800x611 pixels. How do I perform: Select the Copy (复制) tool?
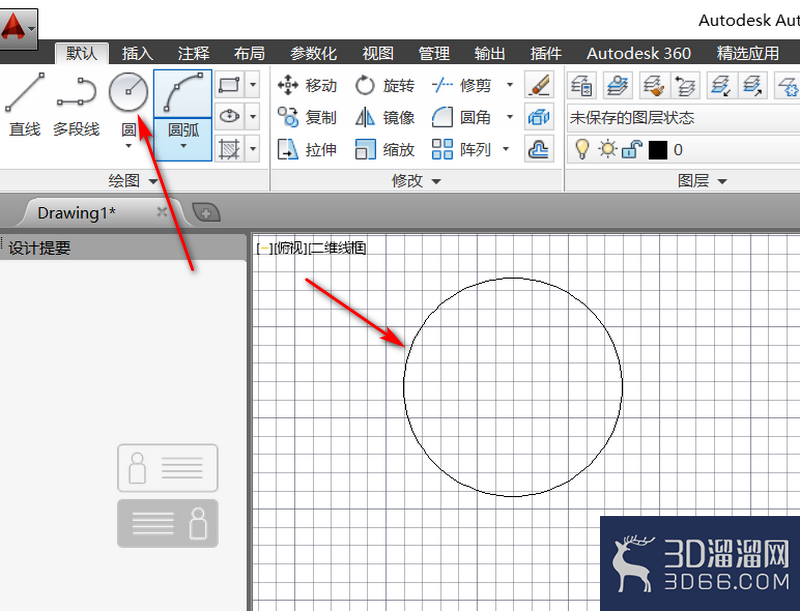307,117
